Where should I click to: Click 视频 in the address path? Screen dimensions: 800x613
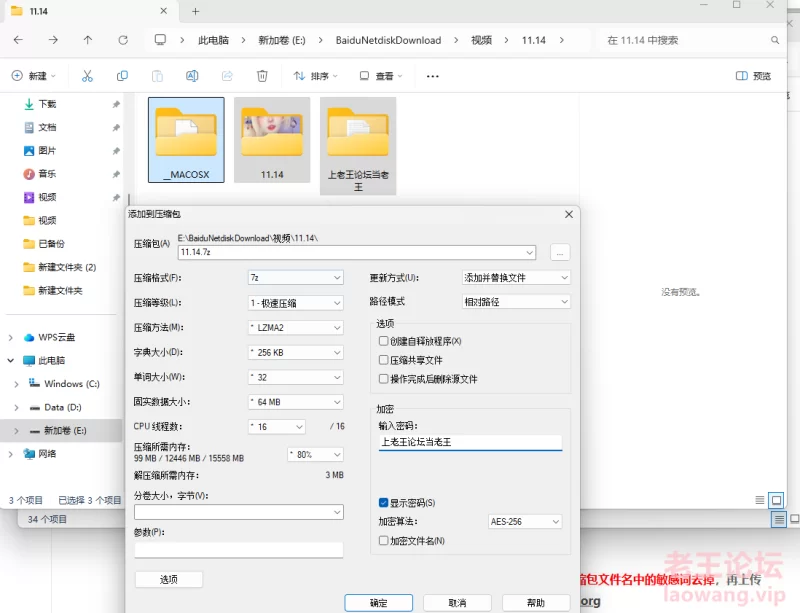481,40
